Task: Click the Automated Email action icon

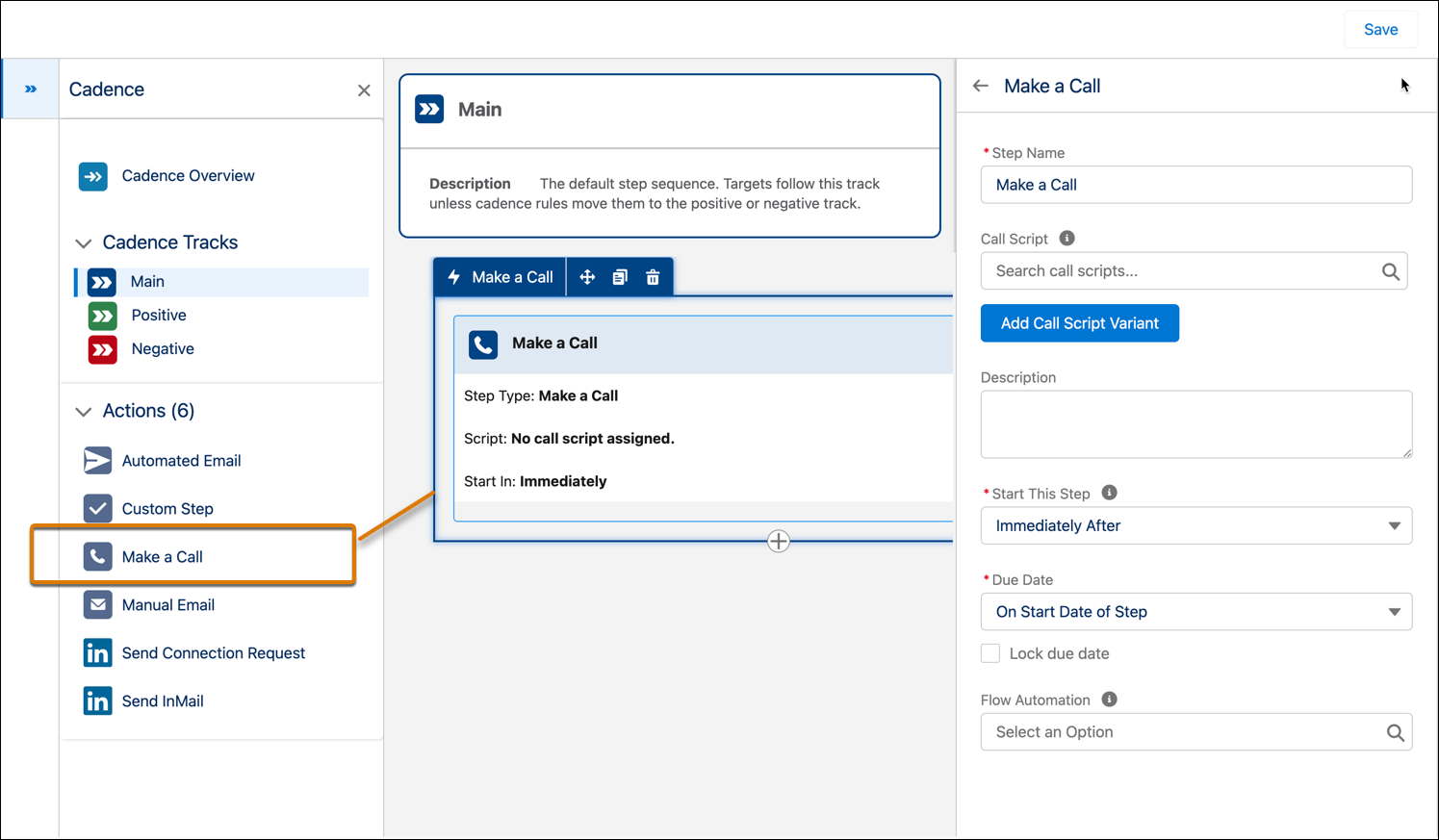Action: click(x=97, y=461)
